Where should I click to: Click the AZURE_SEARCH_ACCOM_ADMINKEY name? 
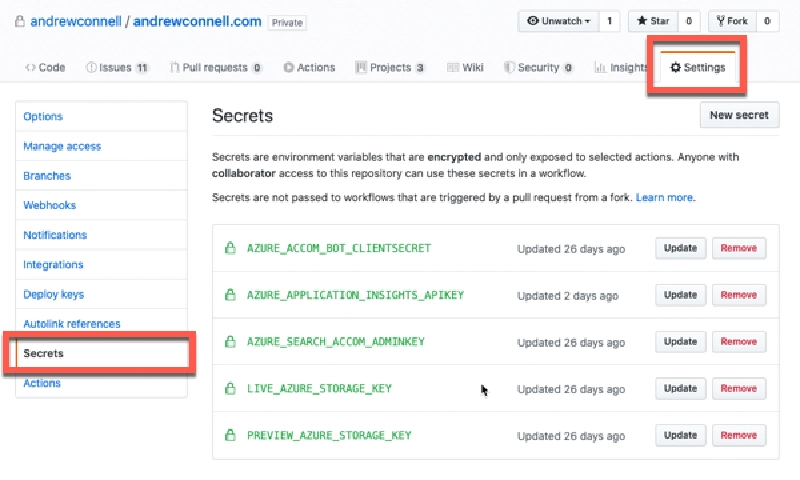336,341
